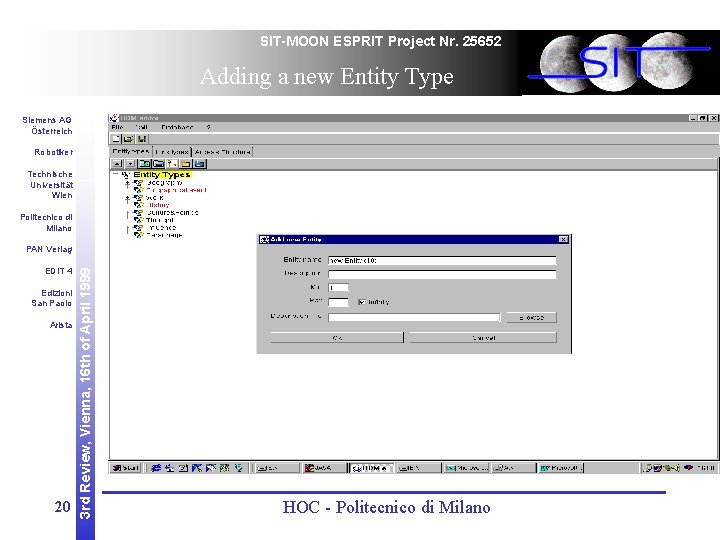Click the move-up arrow button above the tree

coord(118,163)
